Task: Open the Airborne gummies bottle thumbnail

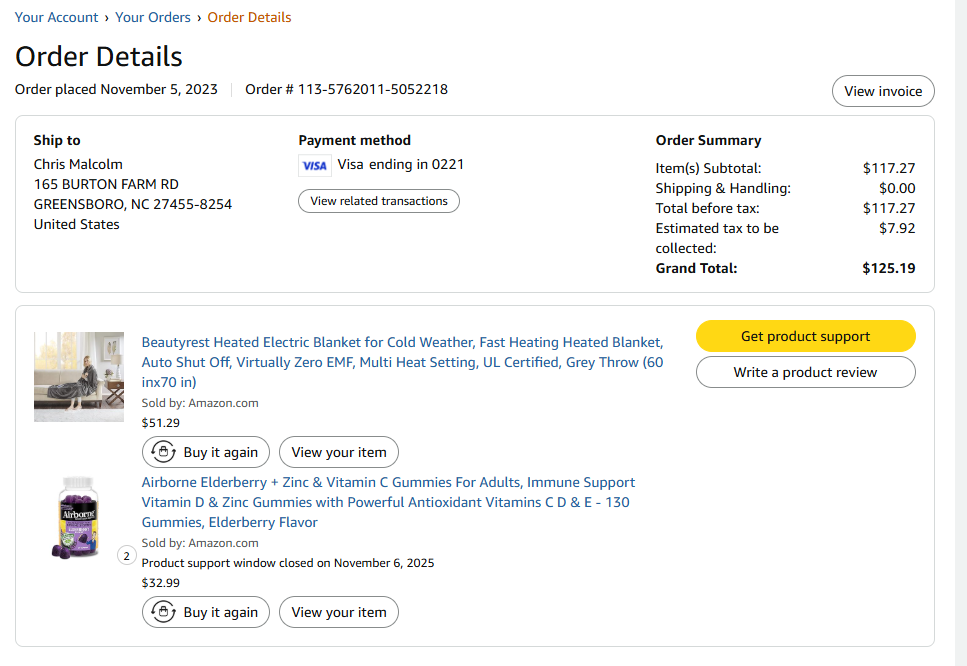Action: [x=78, y=517]
